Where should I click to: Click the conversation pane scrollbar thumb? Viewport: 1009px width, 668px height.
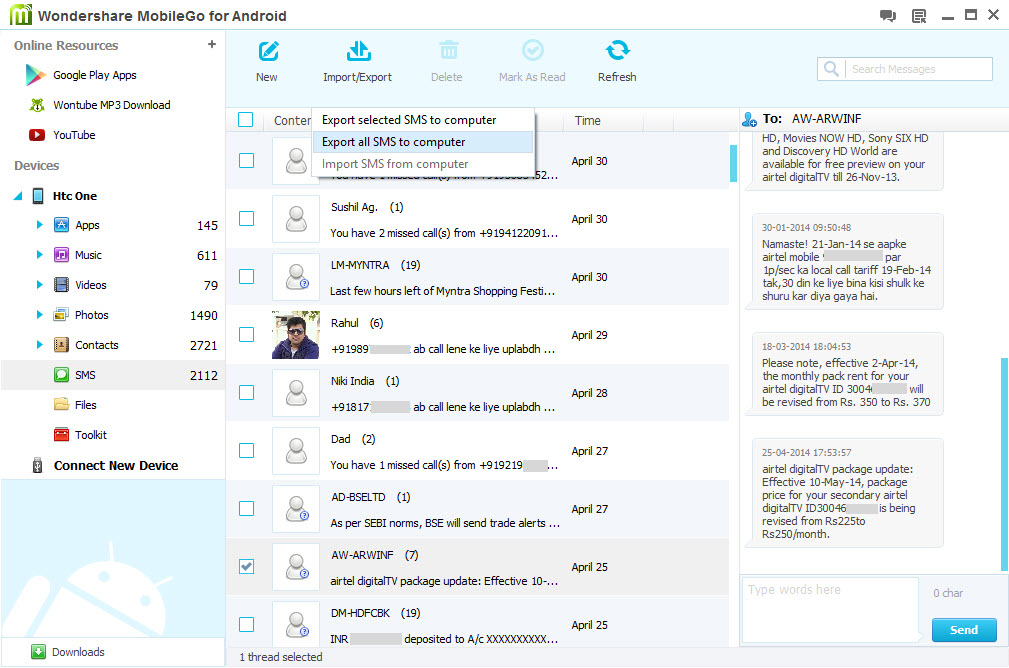tap(1004, 465)
